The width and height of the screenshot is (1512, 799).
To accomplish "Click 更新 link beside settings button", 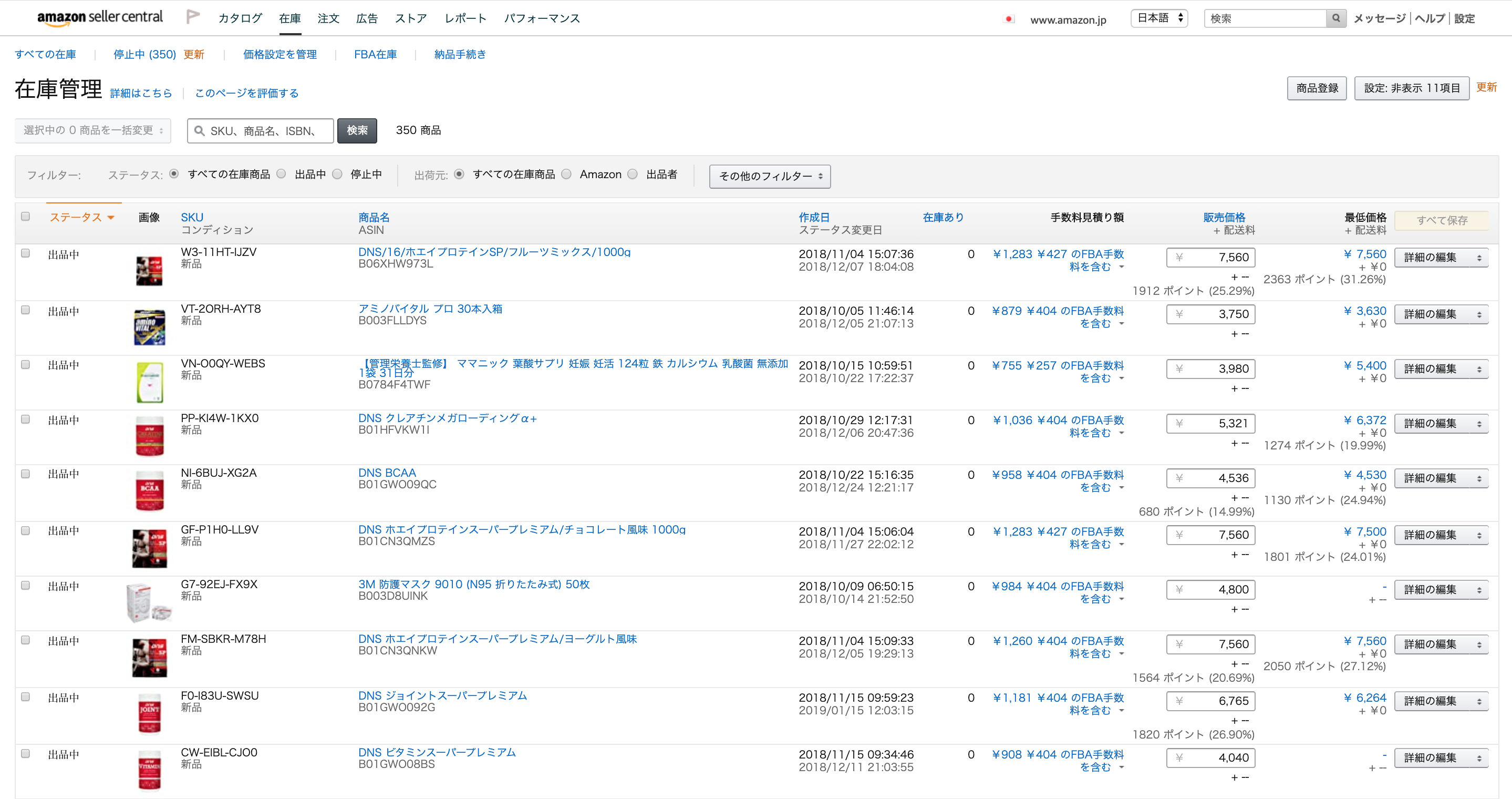I will pos(1486,87).
